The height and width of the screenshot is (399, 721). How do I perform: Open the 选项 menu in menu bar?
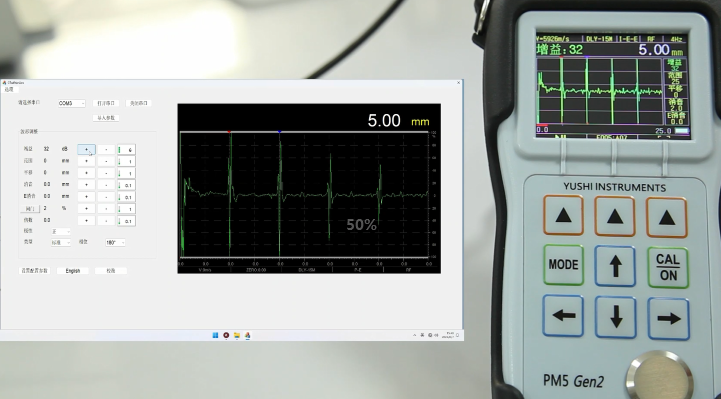9,89
